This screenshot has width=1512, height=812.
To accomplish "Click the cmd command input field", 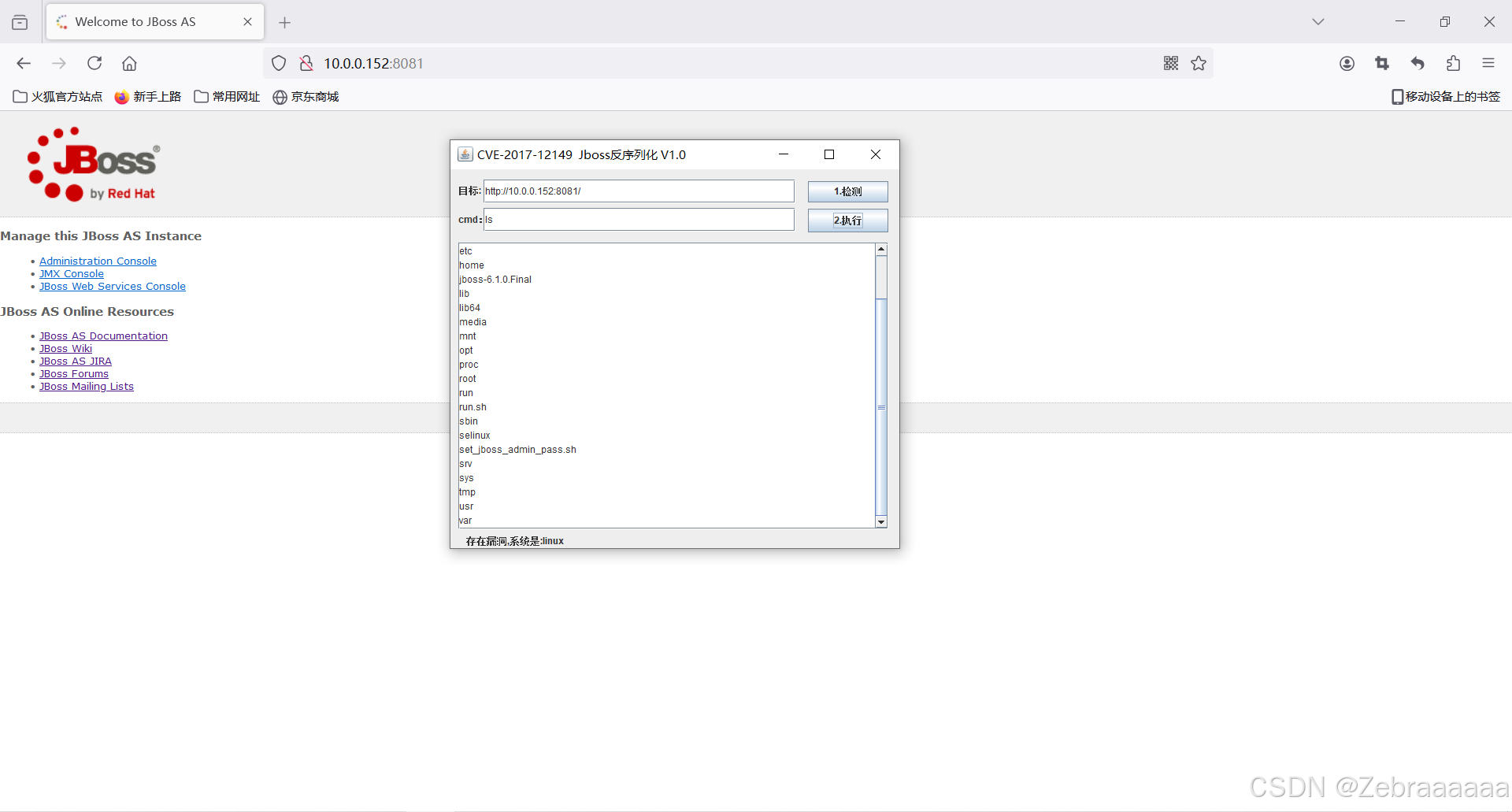I will click(x=639, y=220).
